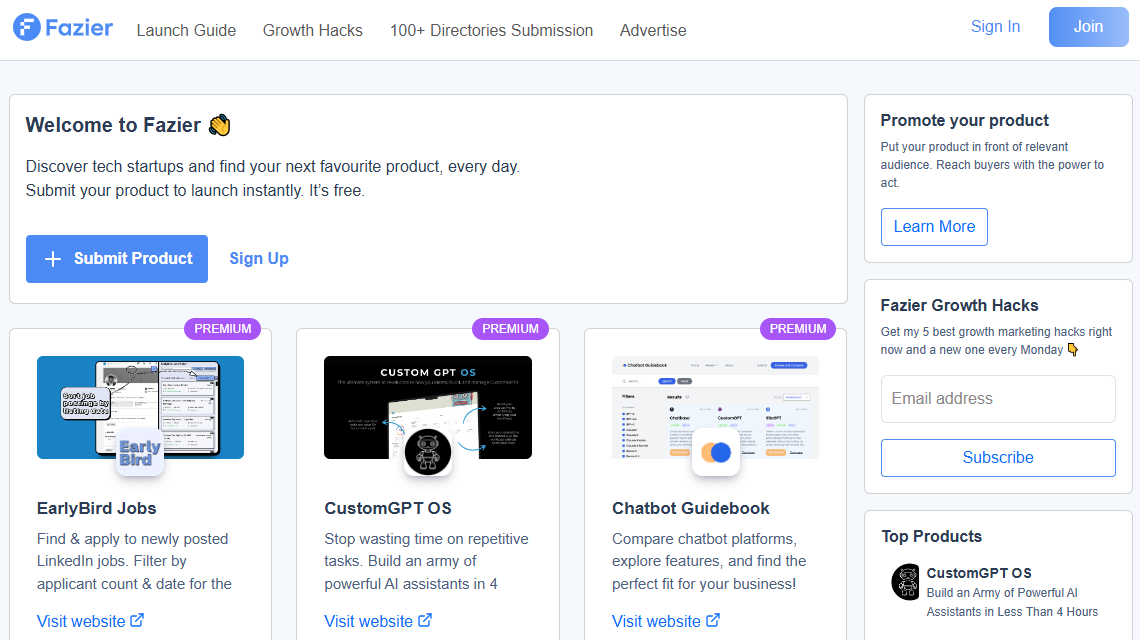Click the Sign Up link

pyautogui.click(x=259, y=259)
